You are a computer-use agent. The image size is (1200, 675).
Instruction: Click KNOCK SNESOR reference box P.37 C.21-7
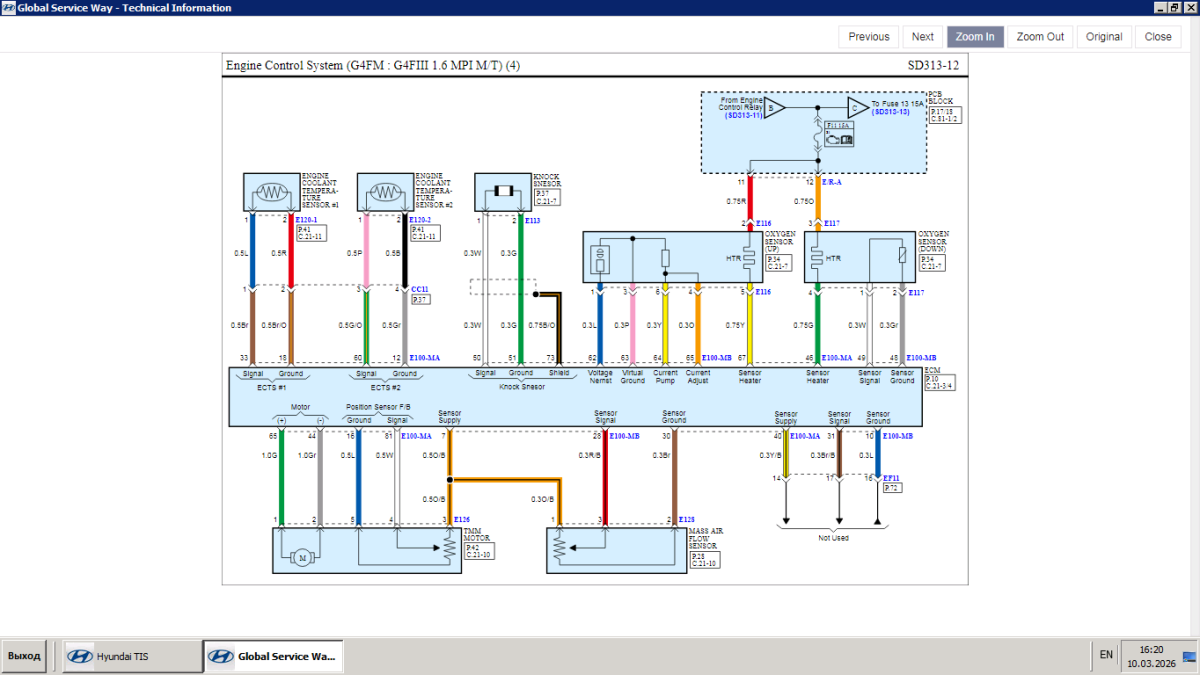[549, 197]
